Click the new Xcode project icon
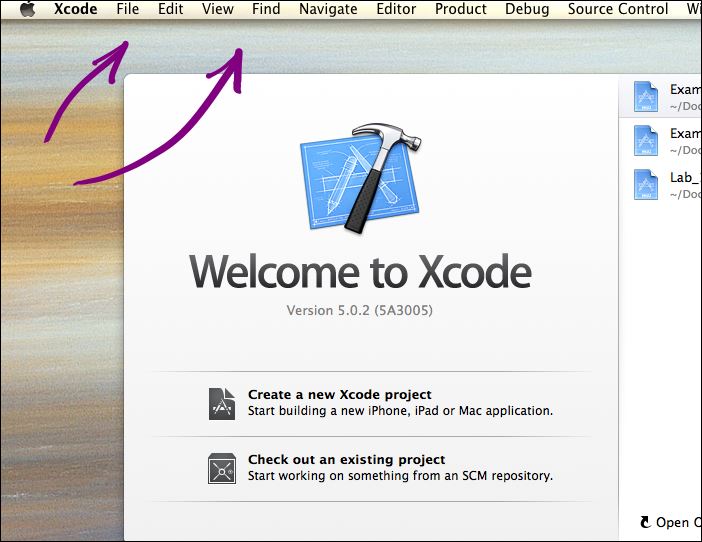Viewport: 702px width, 542px height. click(x=222, y=404)
